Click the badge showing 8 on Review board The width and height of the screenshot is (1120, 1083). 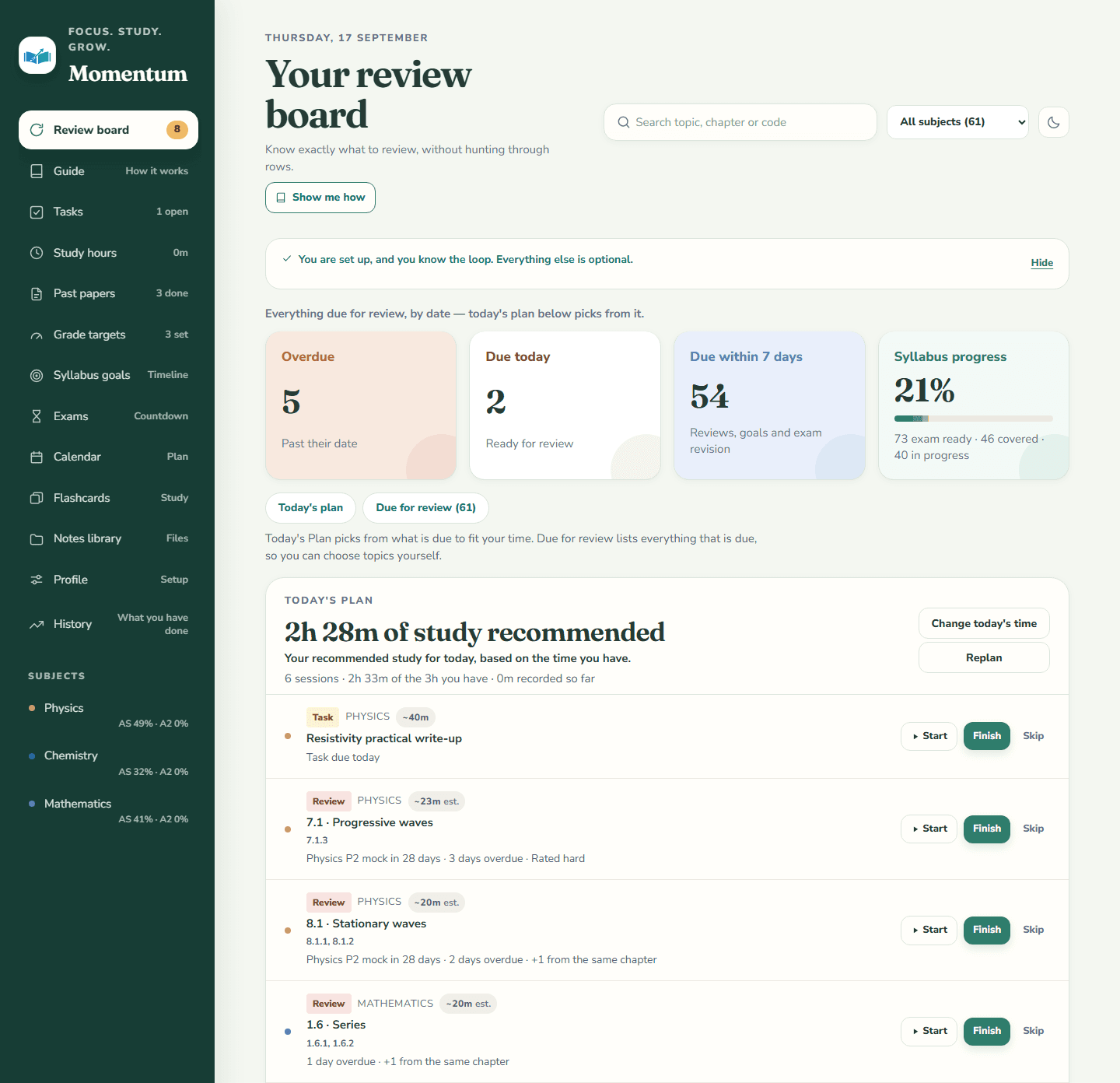click(177, 129)
